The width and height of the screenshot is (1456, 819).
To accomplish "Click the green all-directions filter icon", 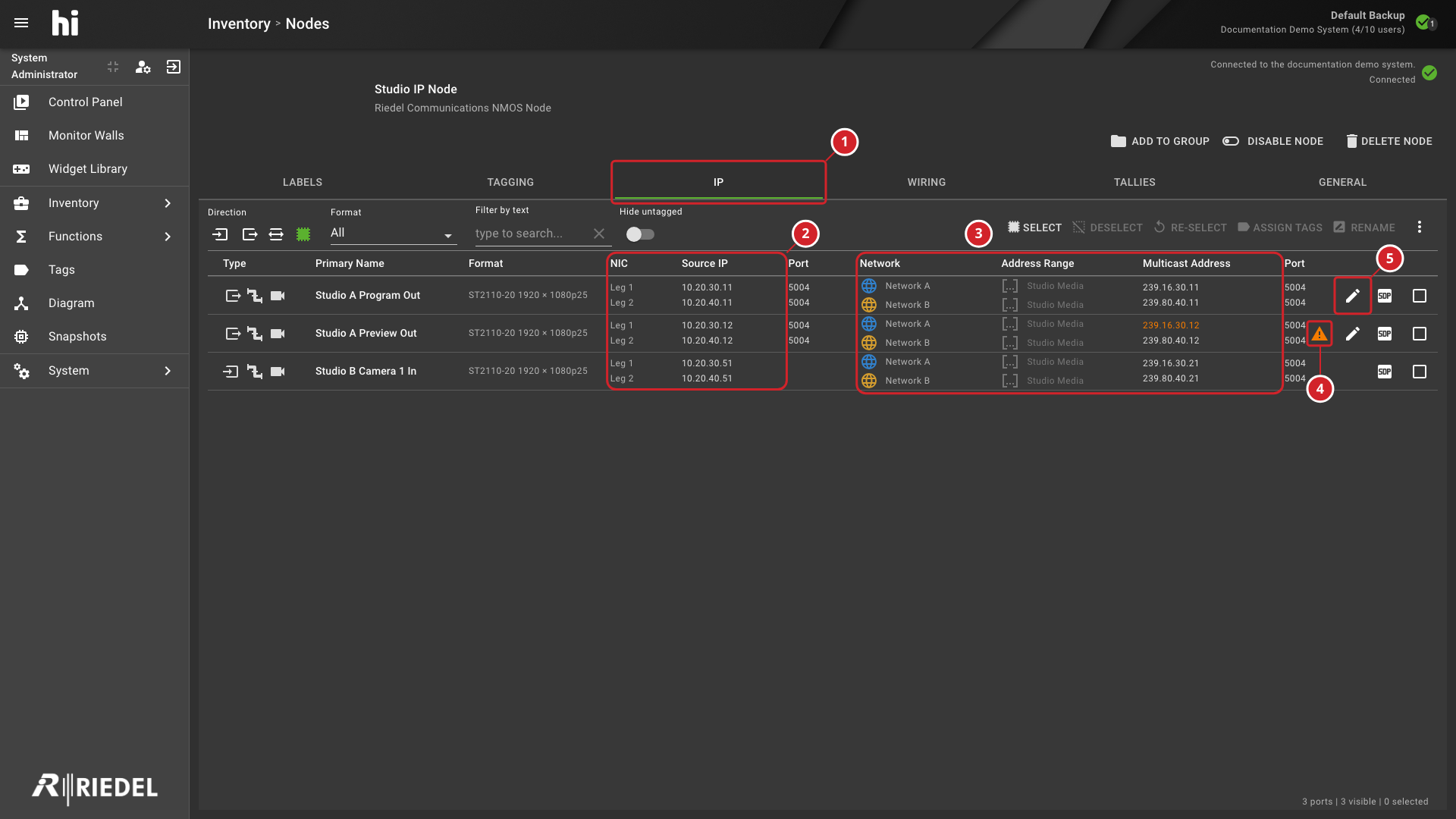I will tap(303, 234).
